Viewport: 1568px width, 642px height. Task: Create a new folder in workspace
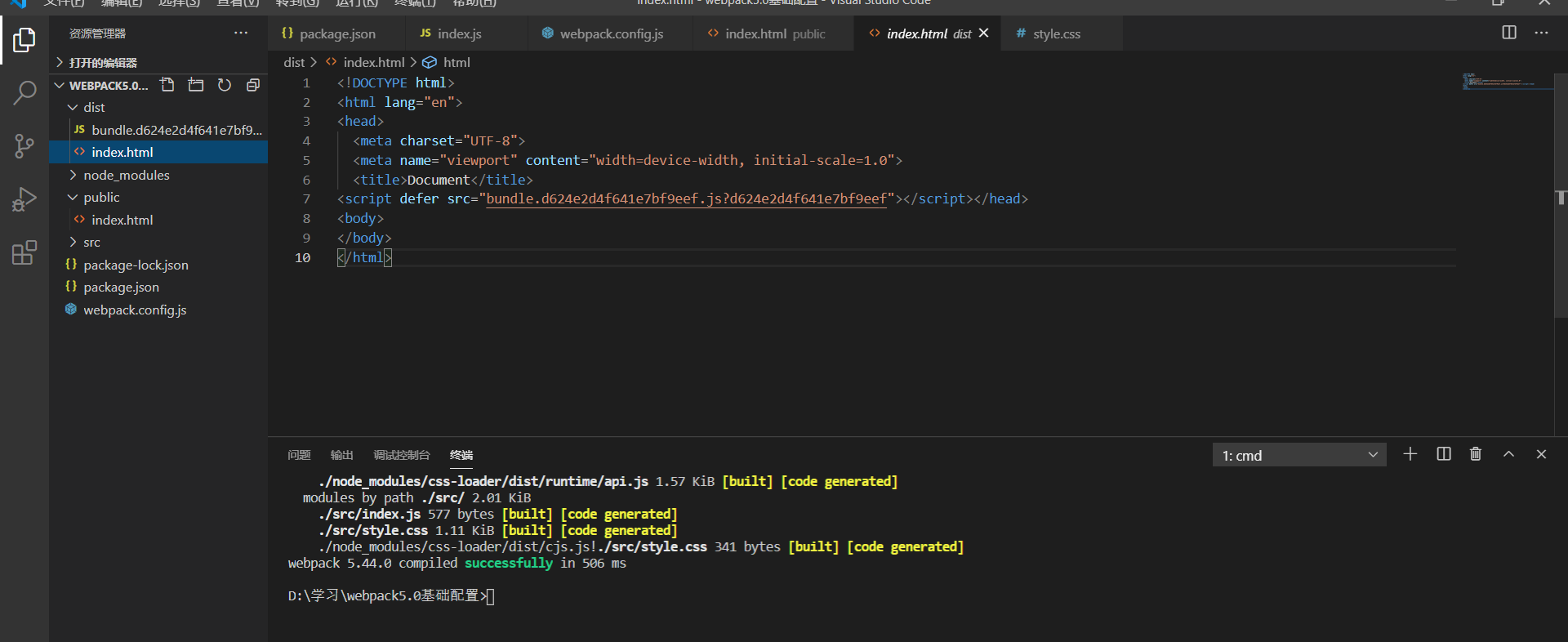[x=196, y=85]
